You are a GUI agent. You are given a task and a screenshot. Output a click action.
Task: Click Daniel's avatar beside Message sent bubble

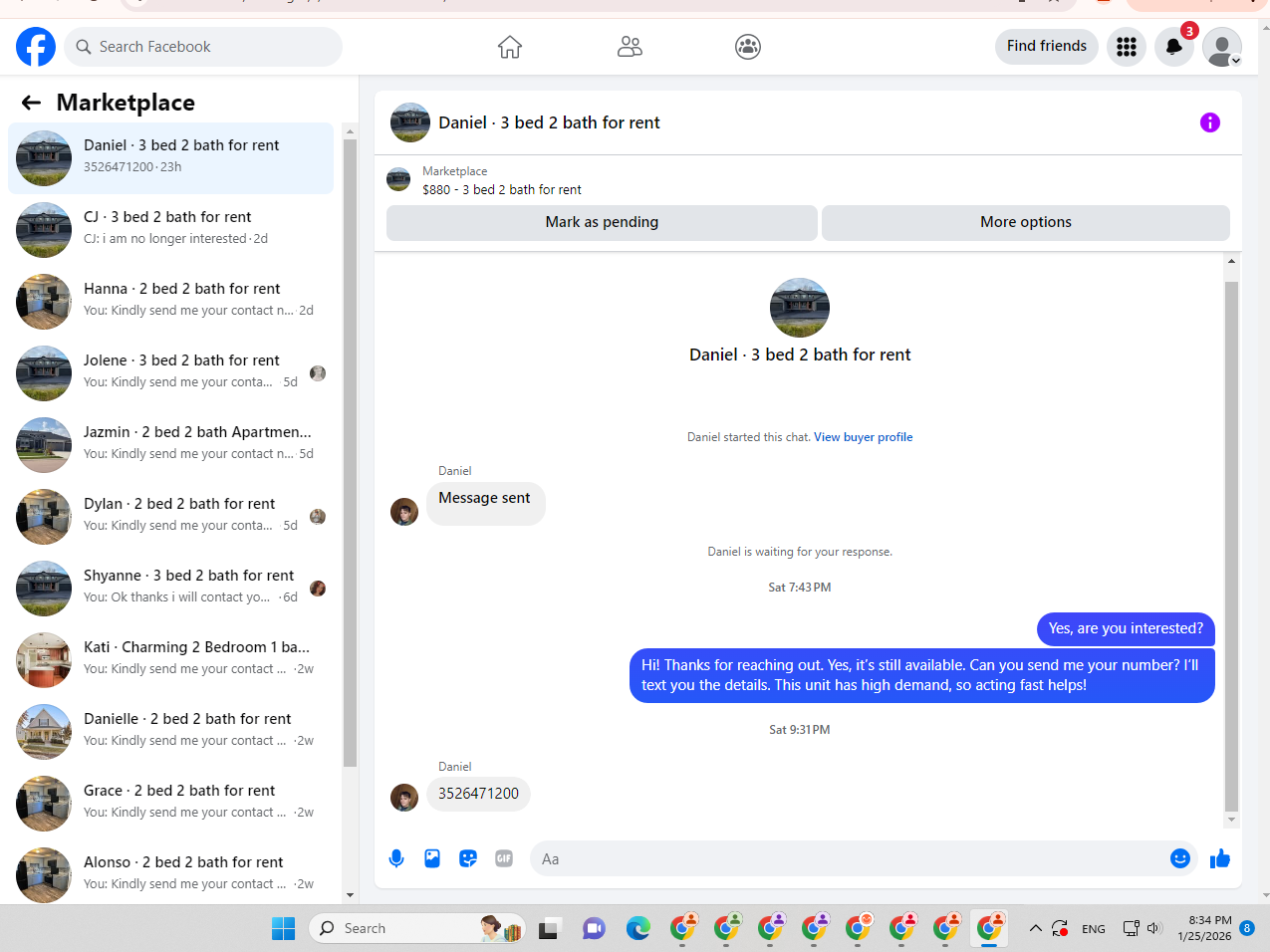coord(404,512)
